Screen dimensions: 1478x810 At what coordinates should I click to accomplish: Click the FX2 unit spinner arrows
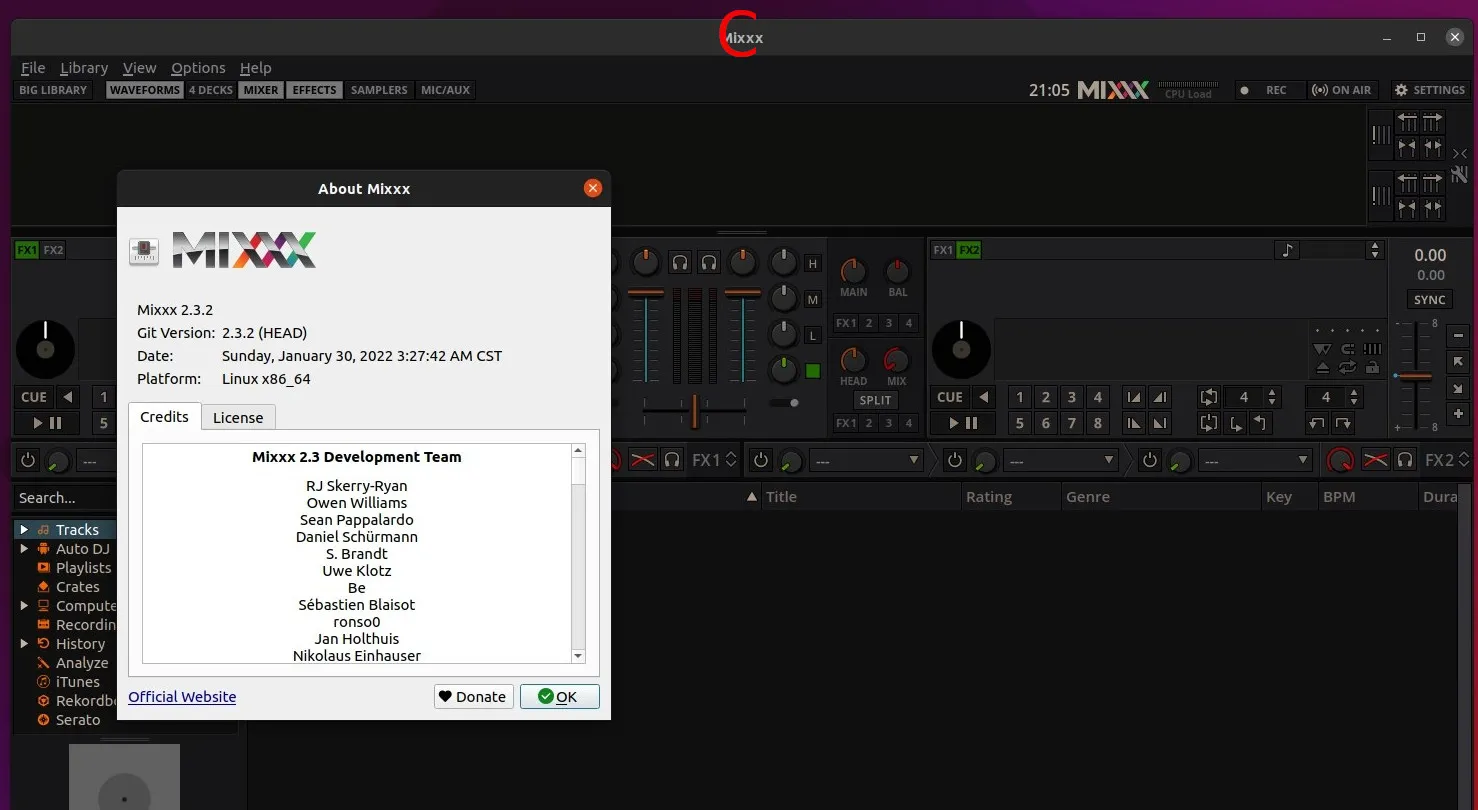pos(1463,460)
